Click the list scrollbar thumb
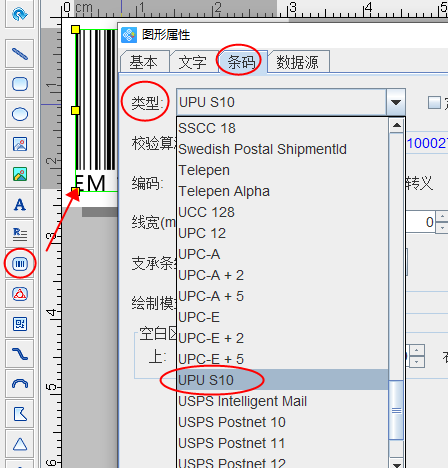 (396, 410)
